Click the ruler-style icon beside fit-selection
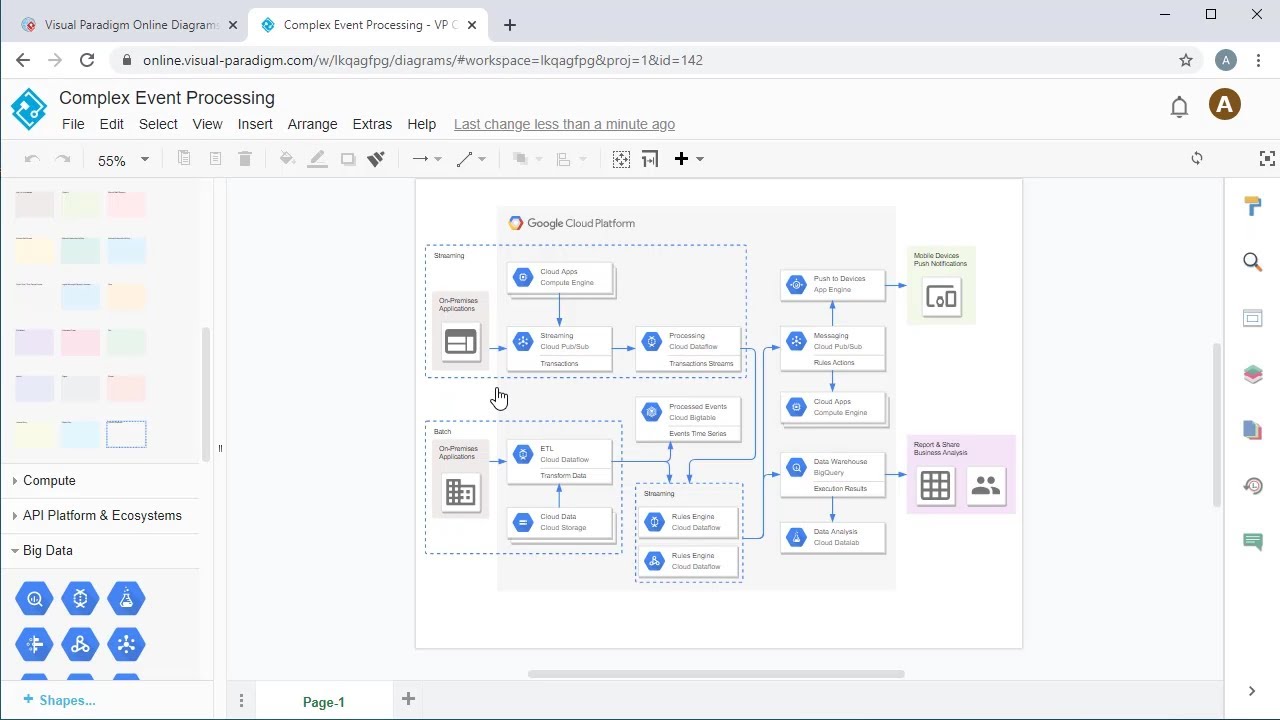This screenshot has height=720, width=1280. (650, 159)
